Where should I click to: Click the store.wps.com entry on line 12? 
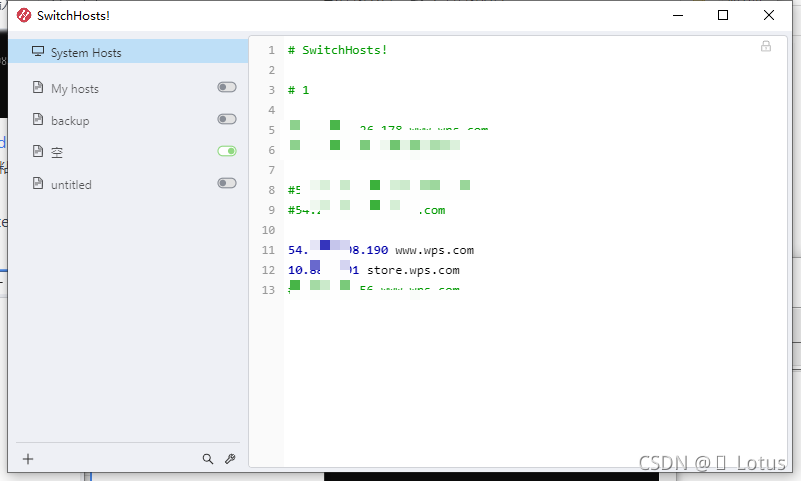click(x=413, y=270)
